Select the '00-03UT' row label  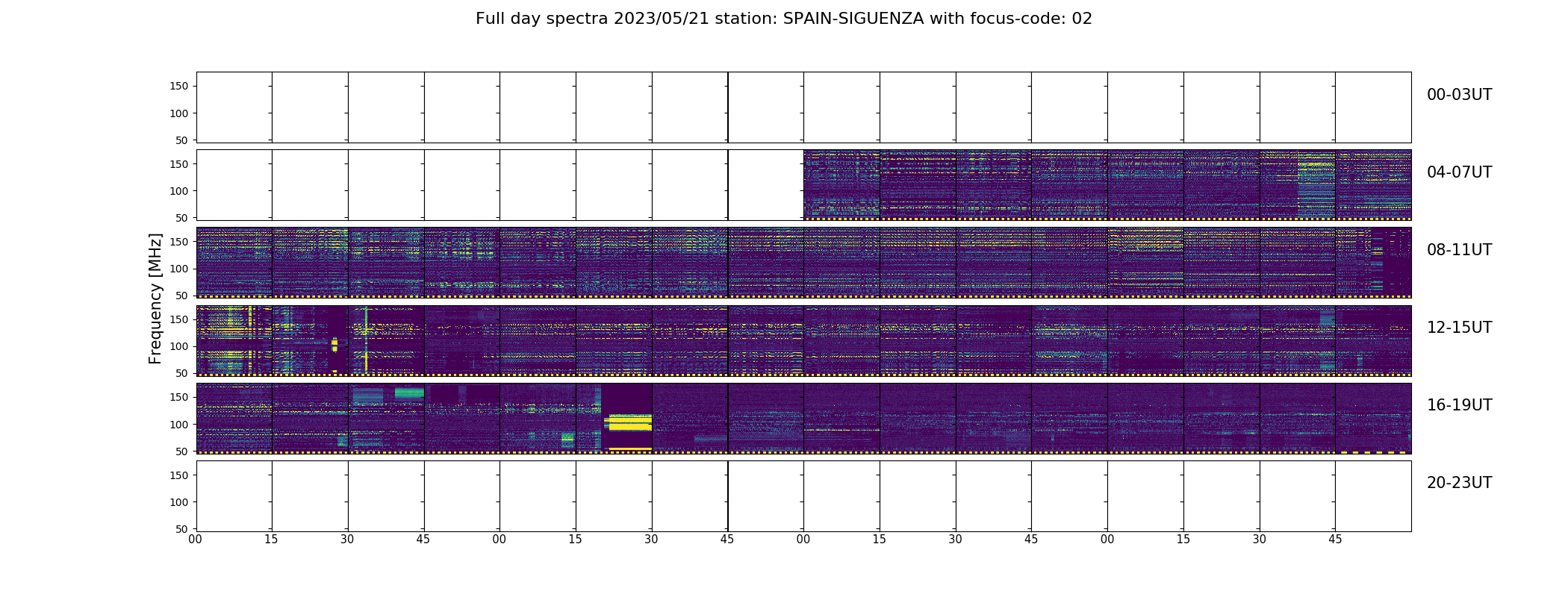tap(1459, 95)
